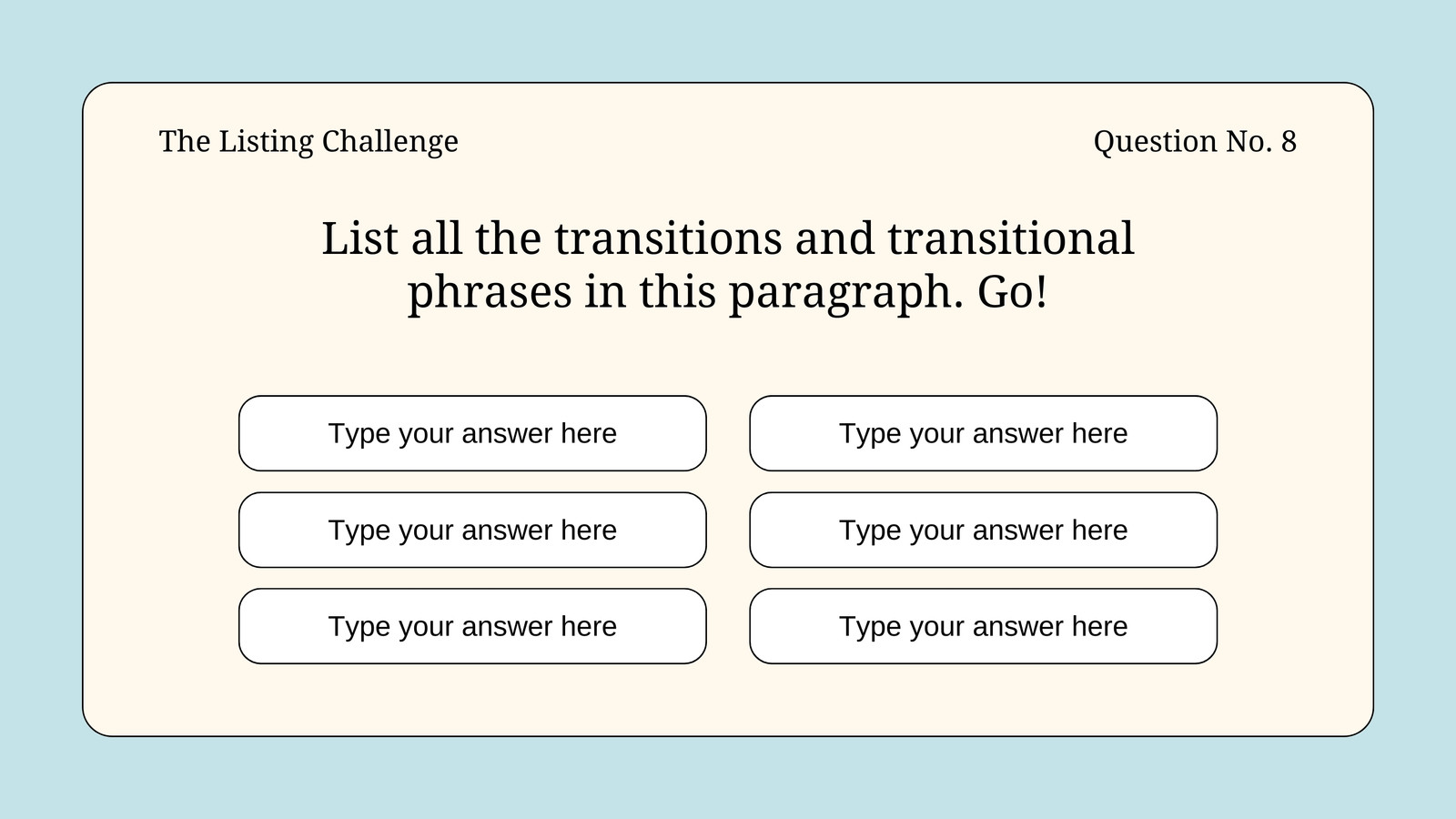Click the word "transitional" in the heading

click(x=1011, y=238)
